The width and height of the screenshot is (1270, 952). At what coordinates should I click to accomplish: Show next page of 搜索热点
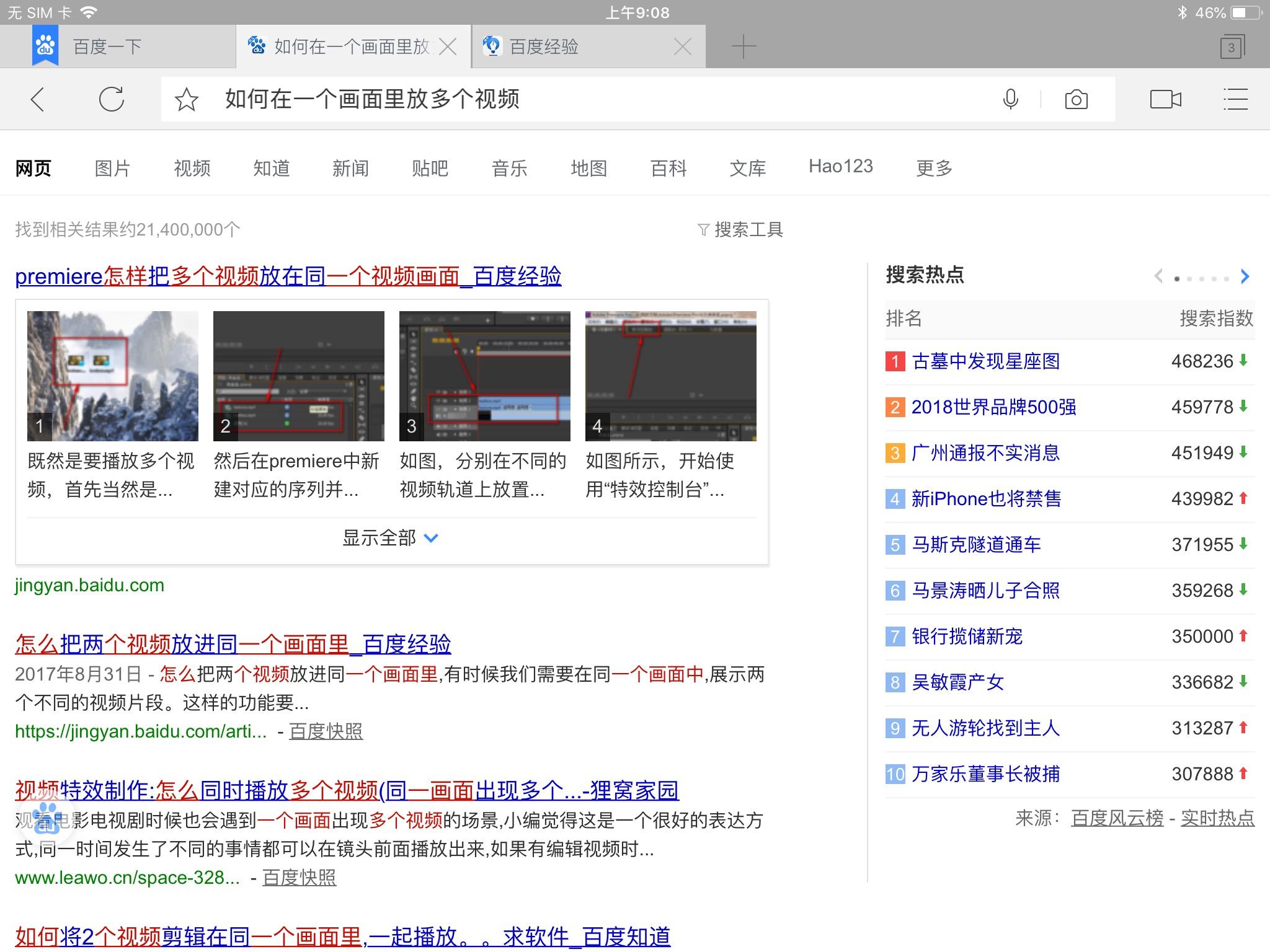(x=1245, y=276)
